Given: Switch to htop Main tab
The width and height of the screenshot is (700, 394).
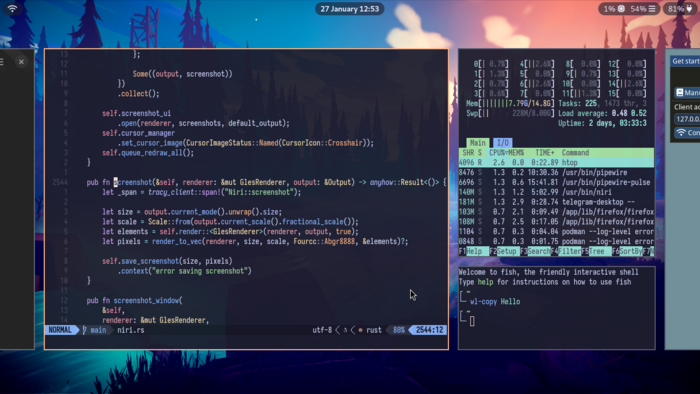Looking at the screenshot, I should [x=477, y=143].
